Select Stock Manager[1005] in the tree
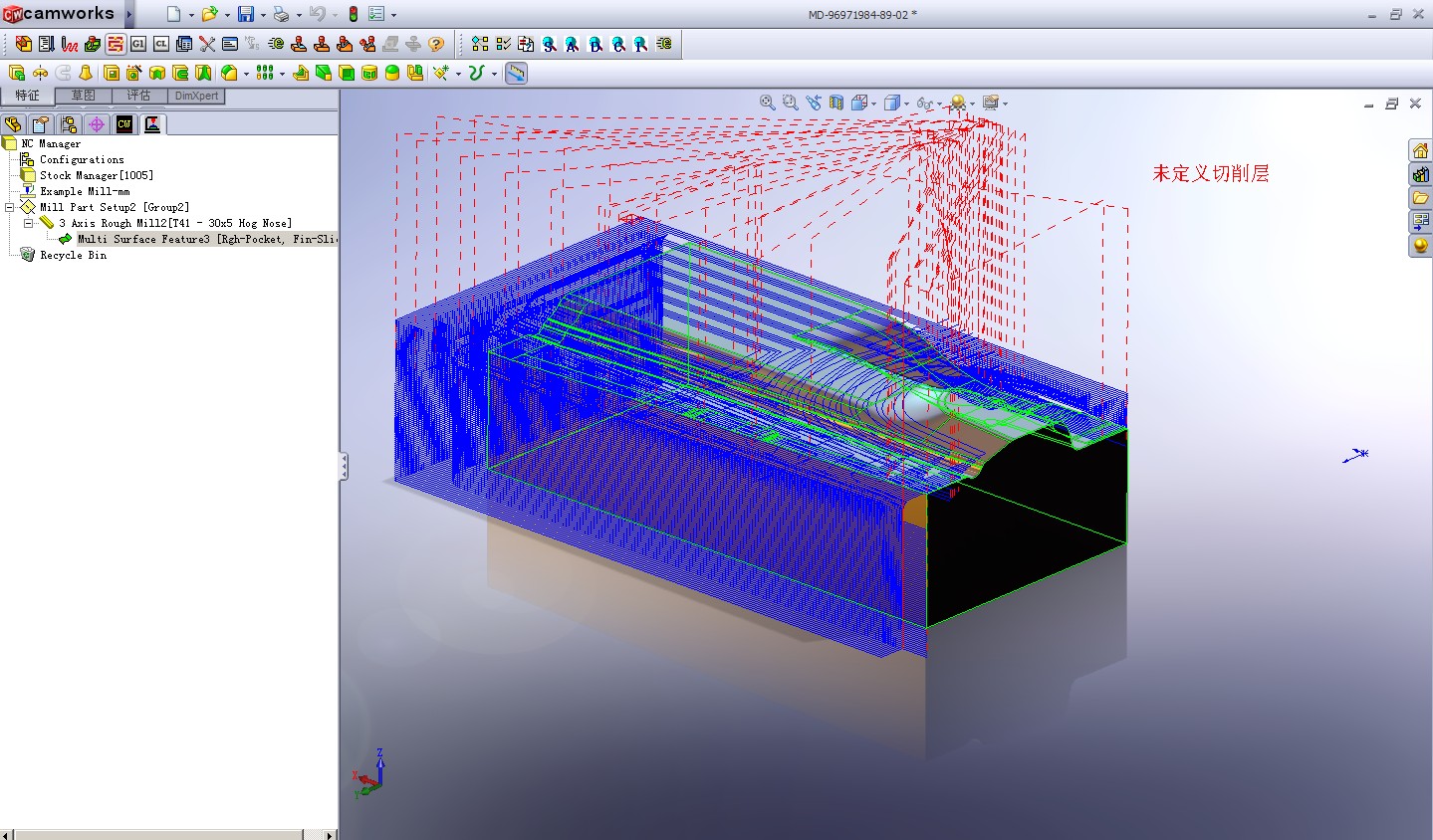The image size is (1433, 840). (x=97, y=175)
